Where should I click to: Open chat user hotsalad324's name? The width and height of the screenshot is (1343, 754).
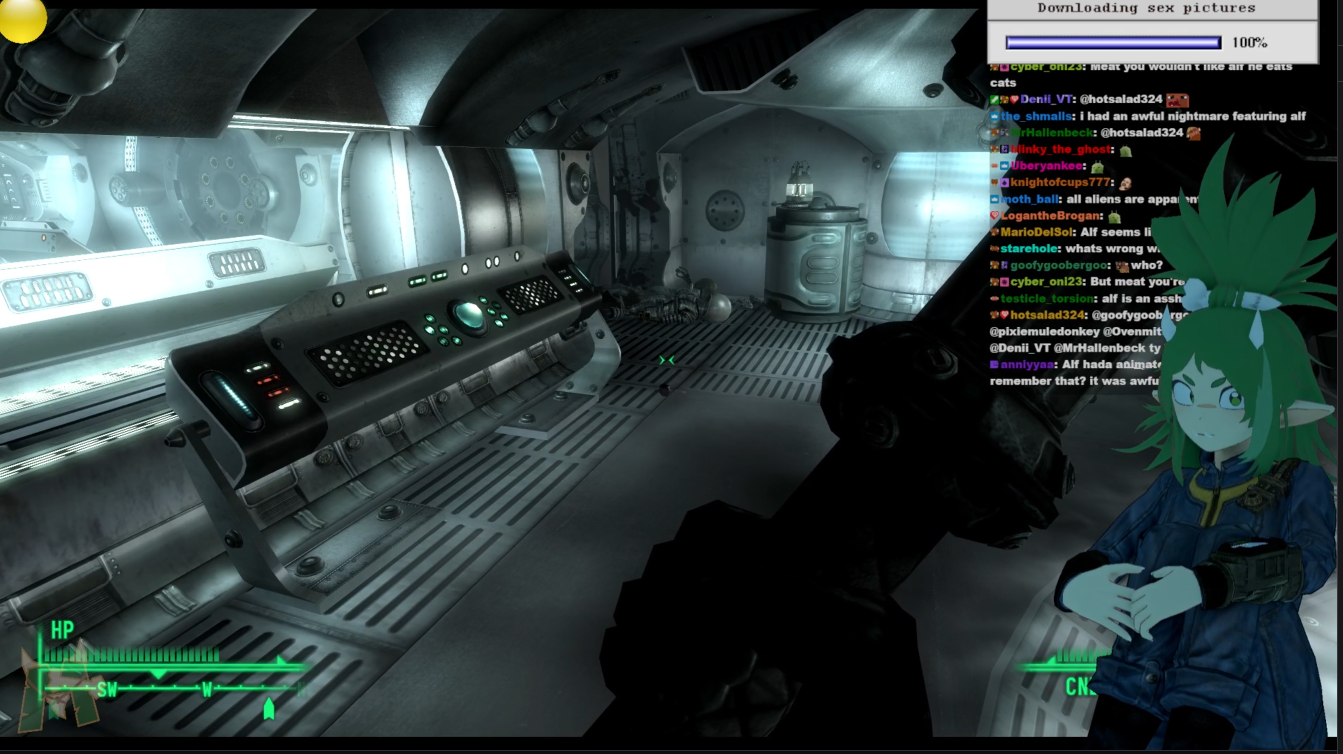(x=1048, y=315)
